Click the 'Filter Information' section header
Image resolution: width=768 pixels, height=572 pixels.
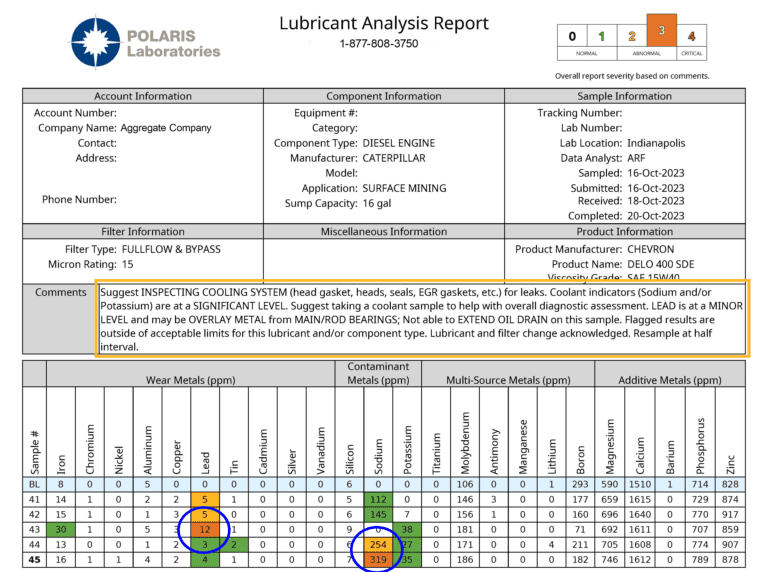click(x=143, y=232)
